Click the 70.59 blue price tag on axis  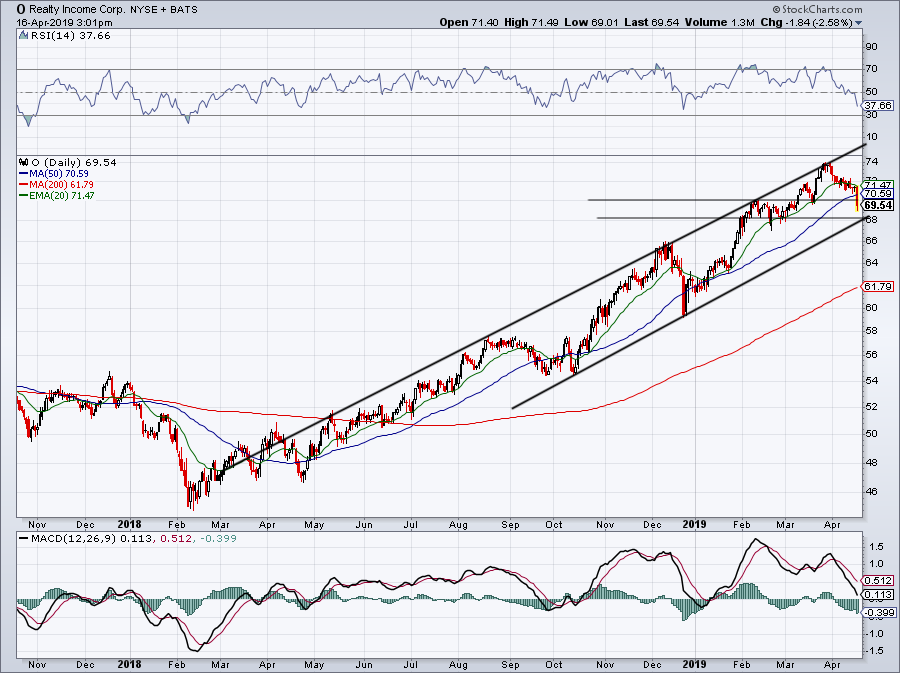pos(878,194)
